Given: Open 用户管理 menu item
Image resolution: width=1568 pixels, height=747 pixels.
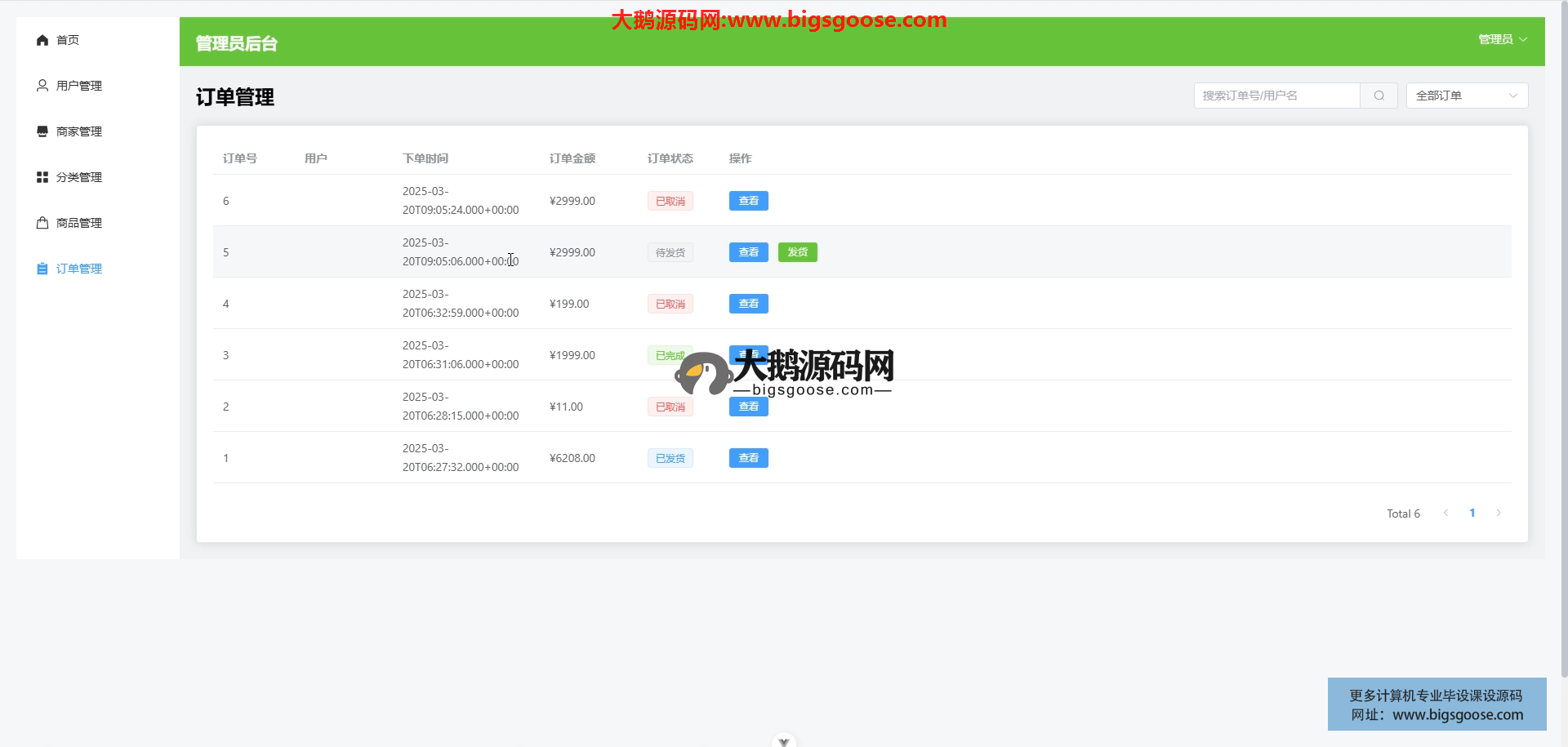Looking at the screenshot, I should pos(79,86).
